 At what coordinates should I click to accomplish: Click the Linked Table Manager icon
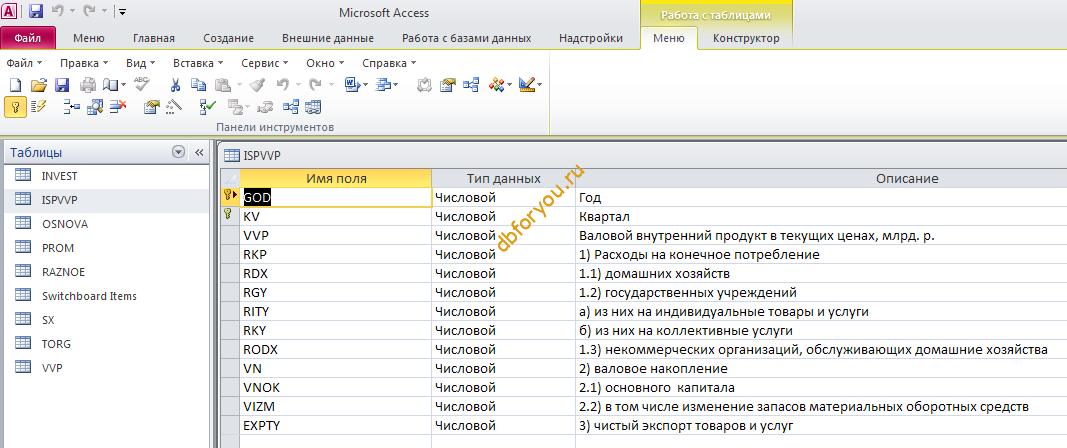[x=314, y=106]
